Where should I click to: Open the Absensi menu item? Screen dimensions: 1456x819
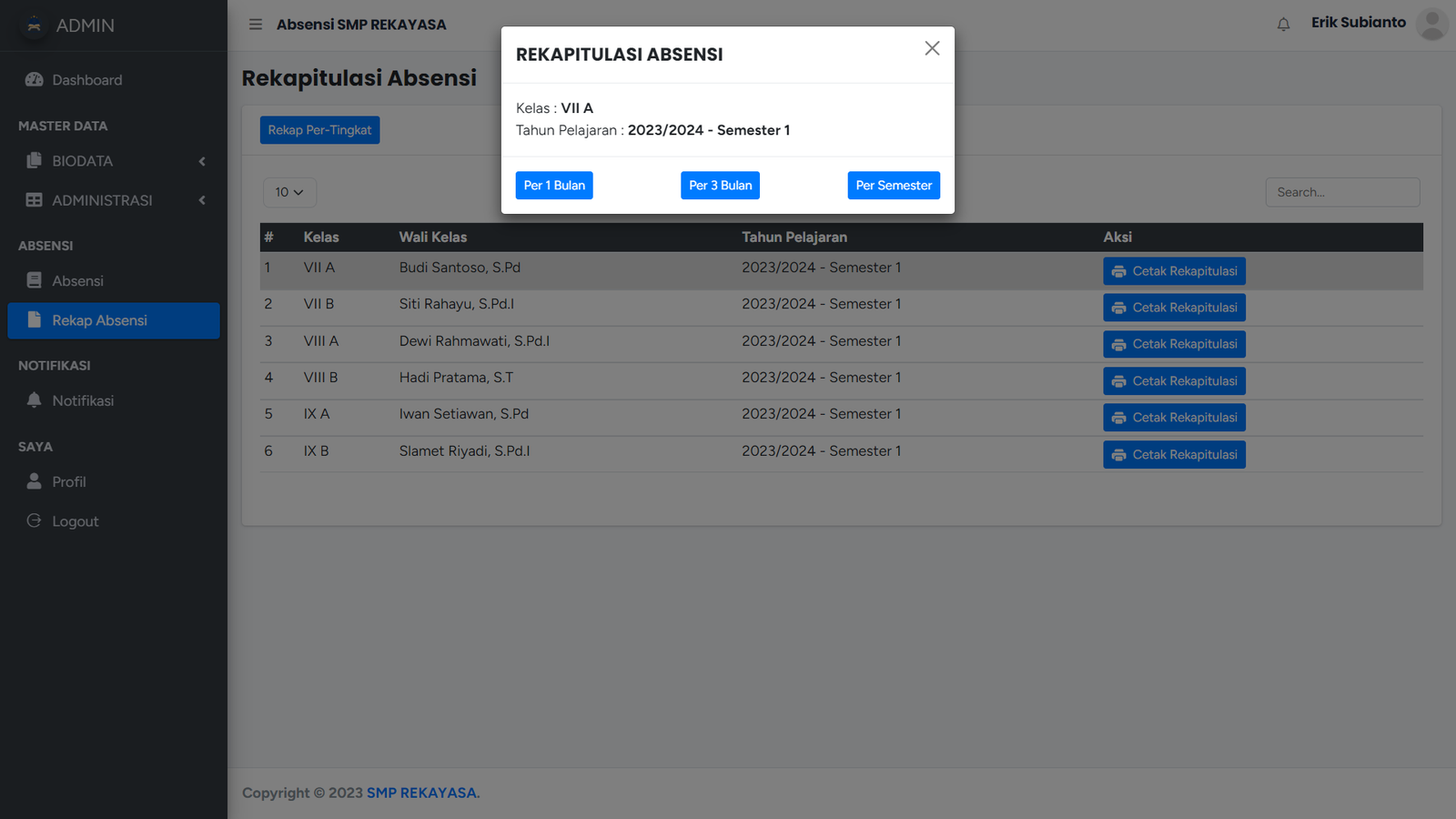tap(77, 281)
